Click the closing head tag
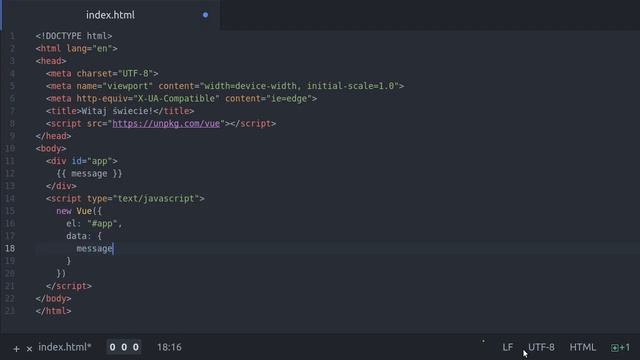Viewport: 640px width, 360px height. [53, 136]
